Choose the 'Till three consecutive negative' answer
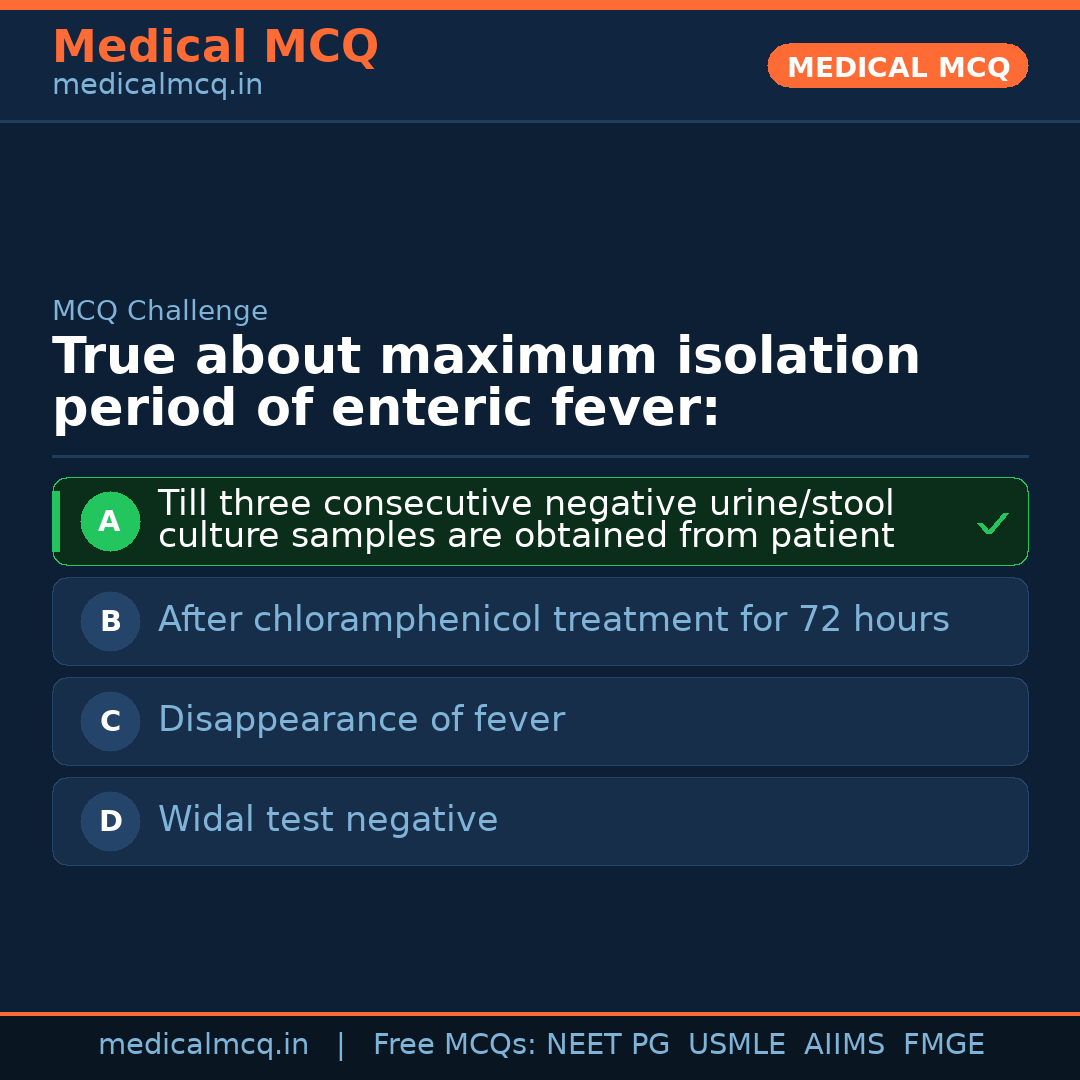Image resolution: width=1080 pixels, height=1080 pixels. [x=526, y=520]
